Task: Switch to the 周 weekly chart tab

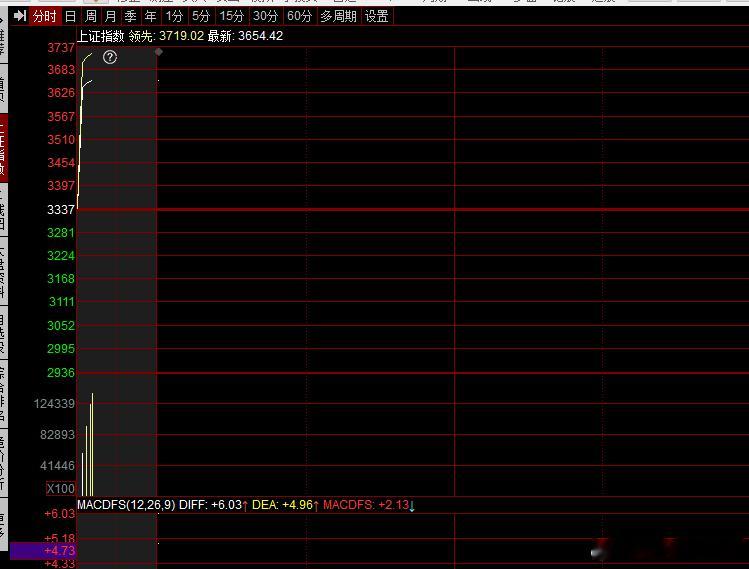Action: tap(90, 16)
